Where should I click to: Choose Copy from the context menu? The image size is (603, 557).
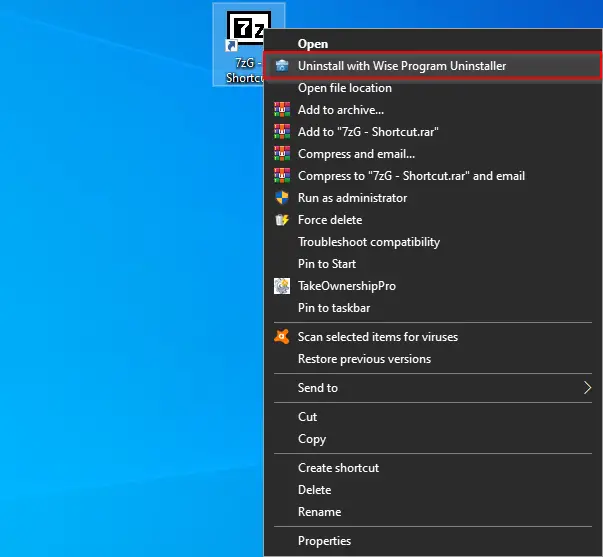pos(433,439)
